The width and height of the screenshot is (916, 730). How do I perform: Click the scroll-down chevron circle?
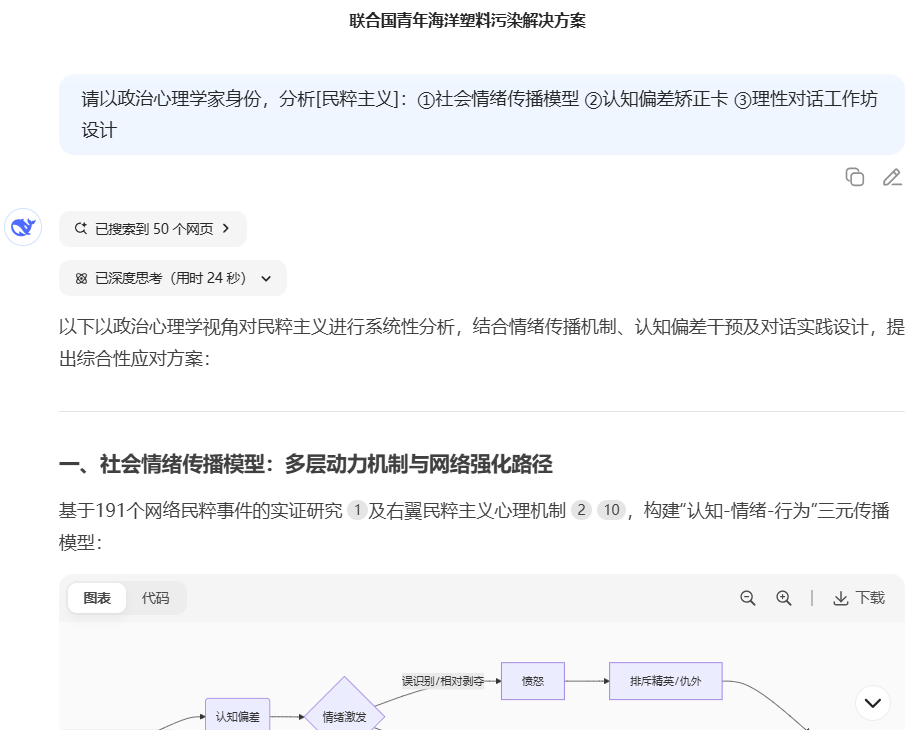click(871, 702)
